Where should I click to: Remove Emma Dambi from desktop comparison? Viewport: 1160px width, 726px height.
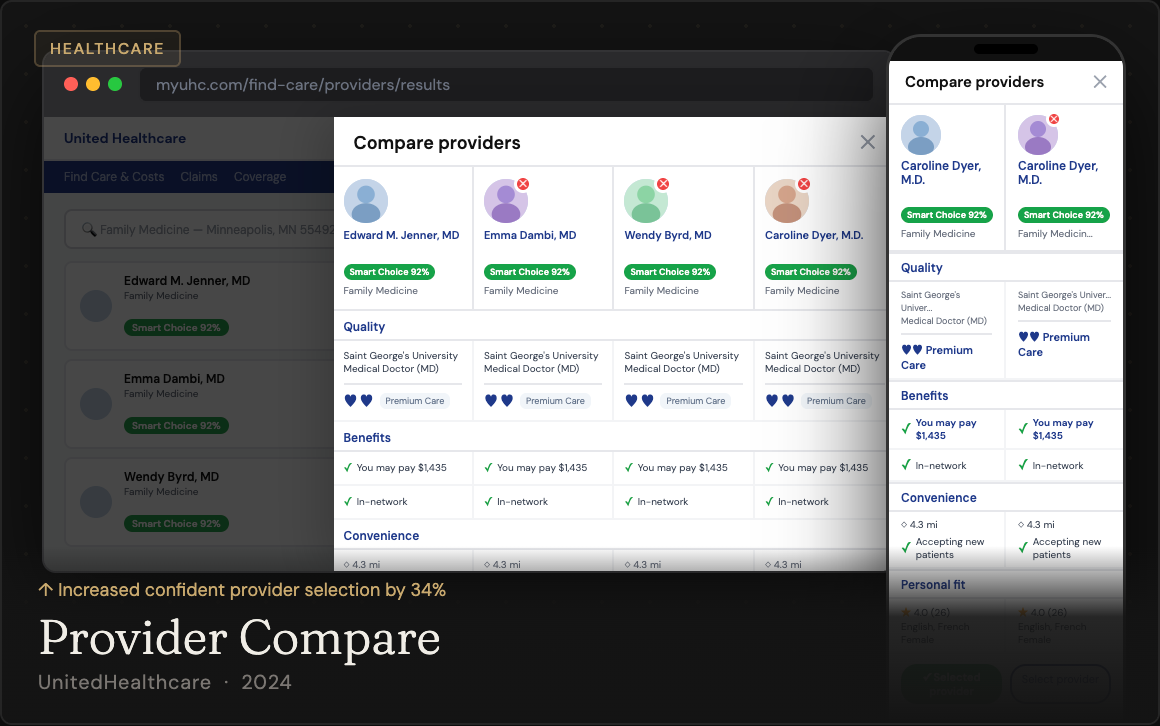pyautogui.click(x=523, y=184)
